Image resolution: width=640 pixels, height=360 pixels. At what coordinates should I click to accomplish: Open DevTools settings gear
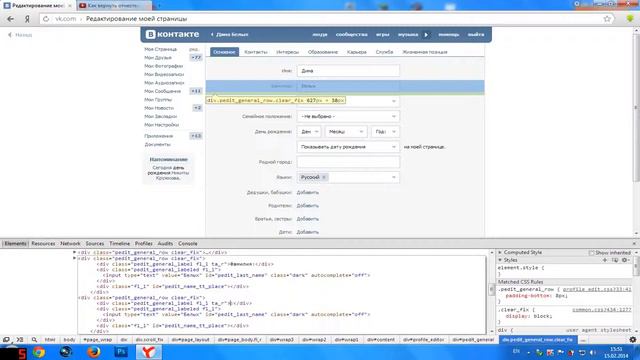(633, 340)
